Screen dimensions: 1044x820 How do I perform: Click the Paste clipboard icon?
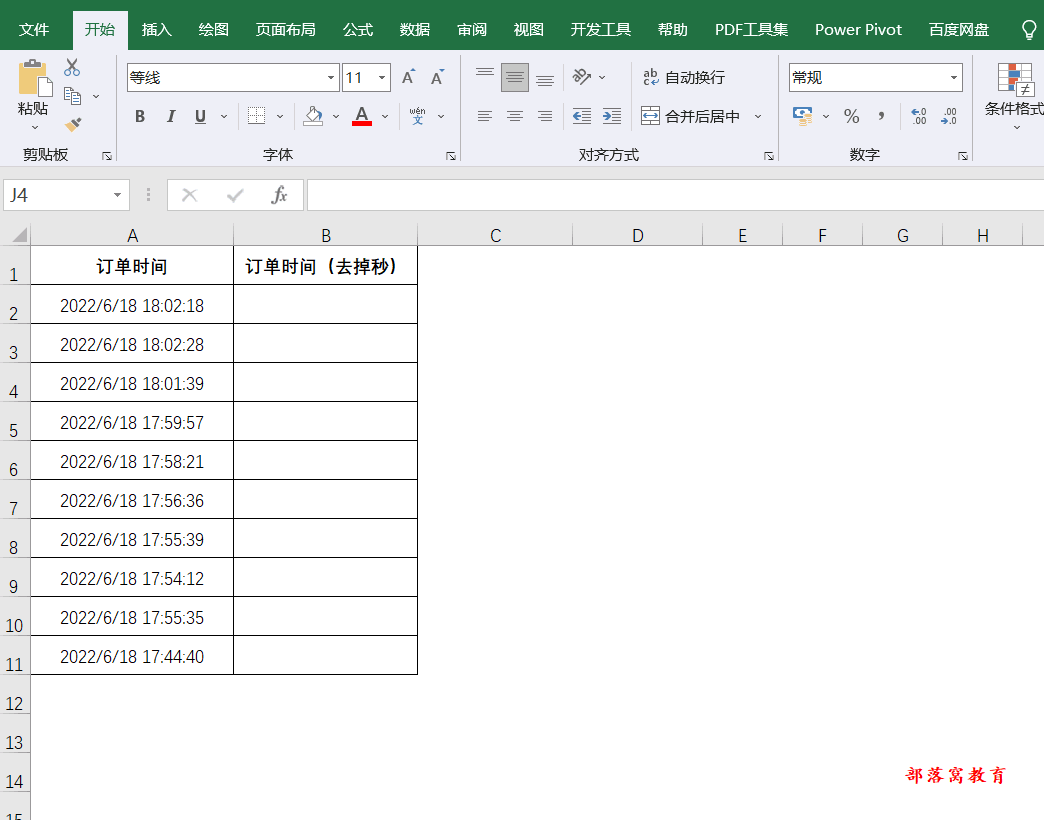pyautogui.click(x=33, y=77)
